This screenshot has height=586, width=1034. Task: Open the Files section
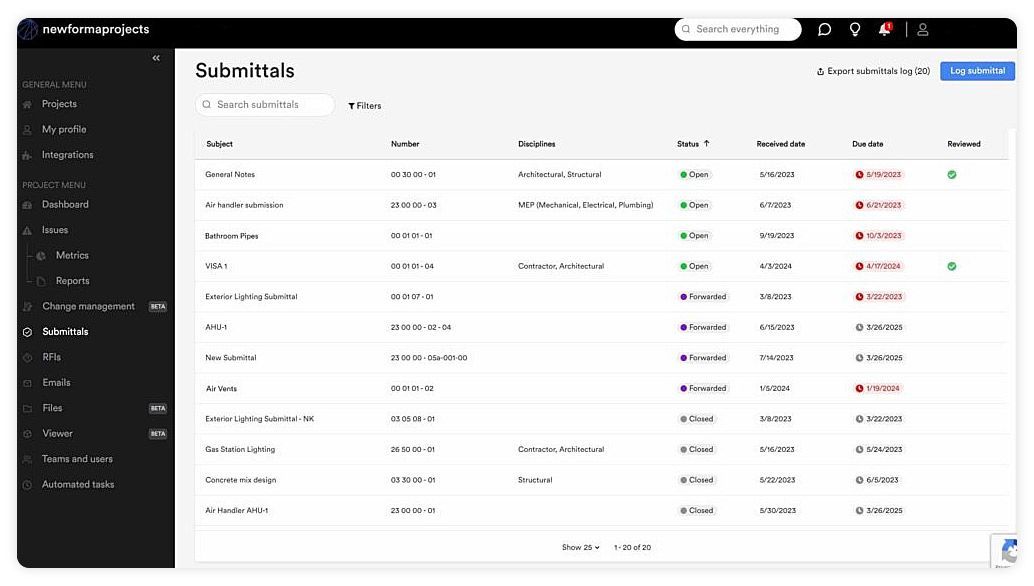pos(52,407)
